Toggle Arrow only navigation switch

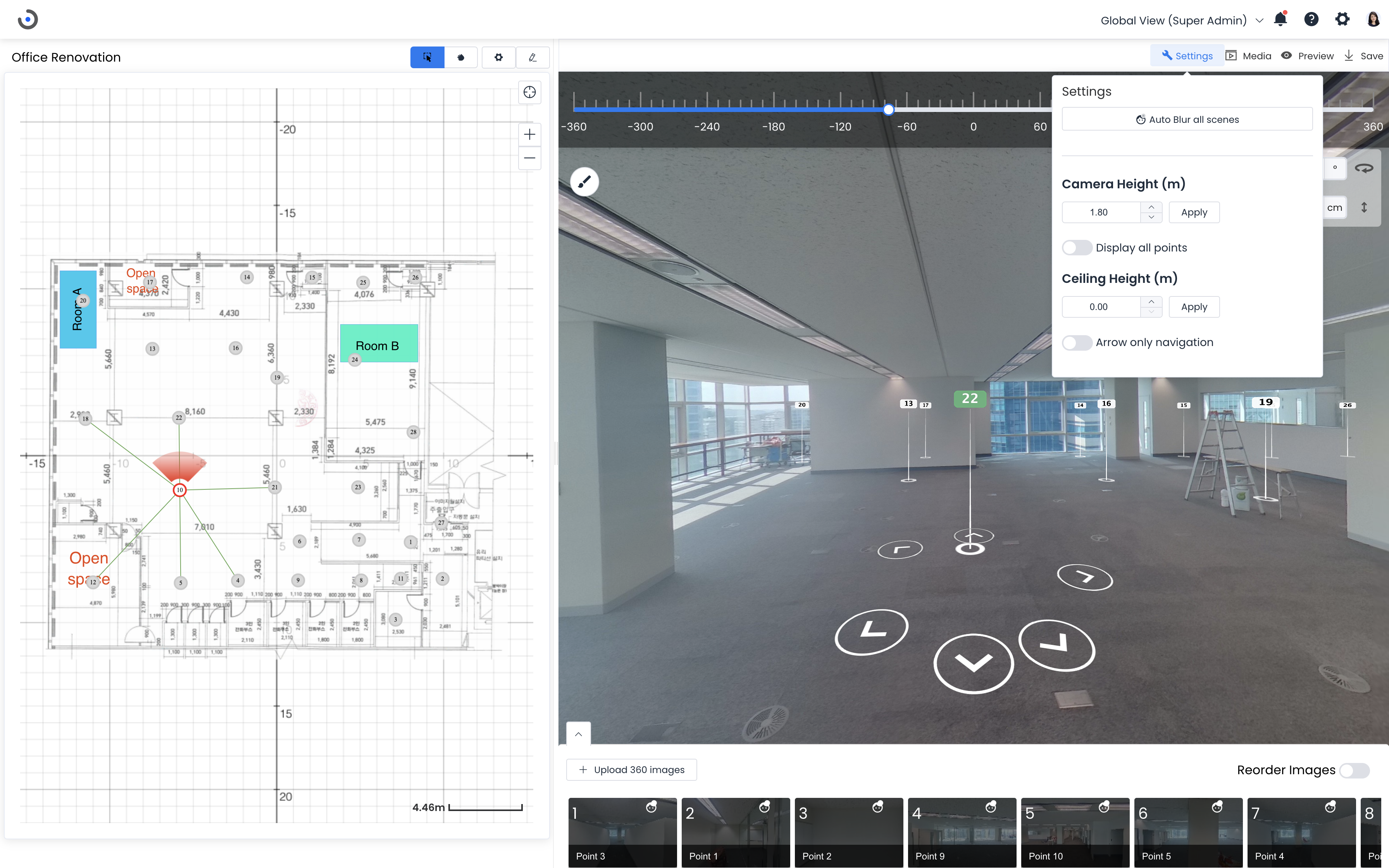point(1077,343)
